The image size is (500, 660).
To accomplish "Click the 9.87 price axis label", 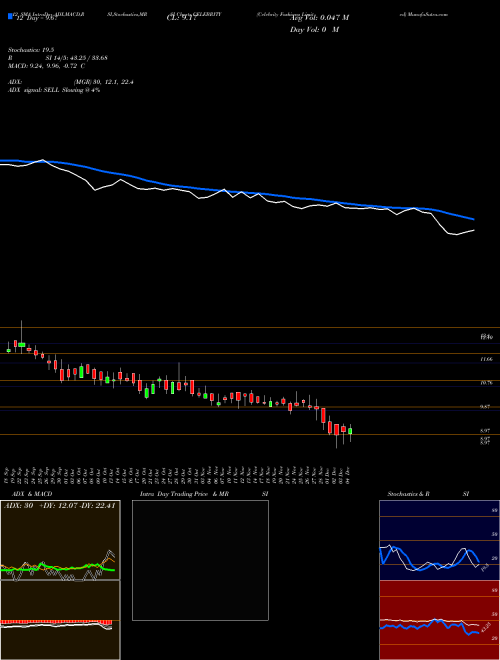I will (x=486, y=407).
